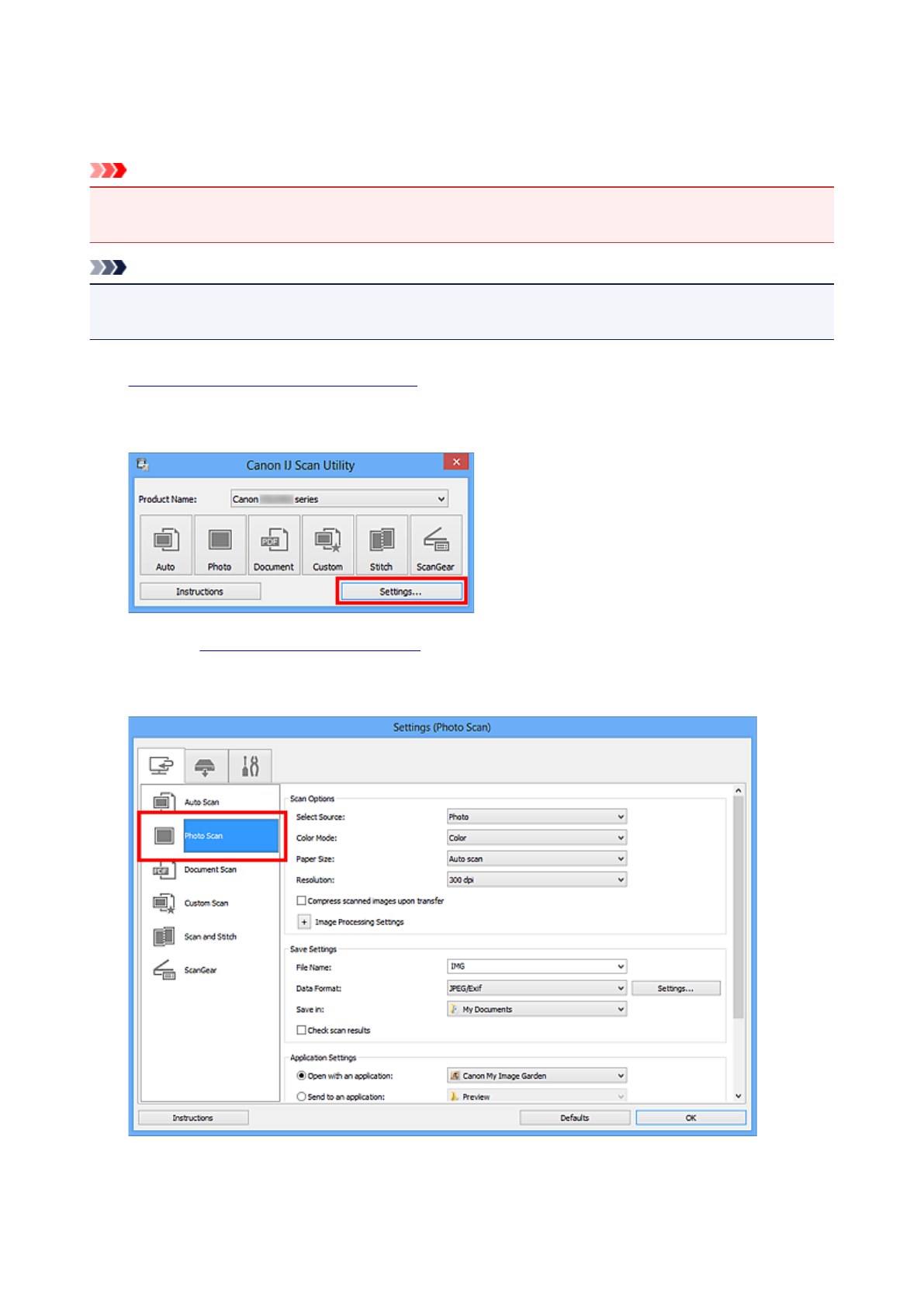This screenshot has height=1307, width=924.
Task: Select the Send to an application radio button
Action: 302,1097
